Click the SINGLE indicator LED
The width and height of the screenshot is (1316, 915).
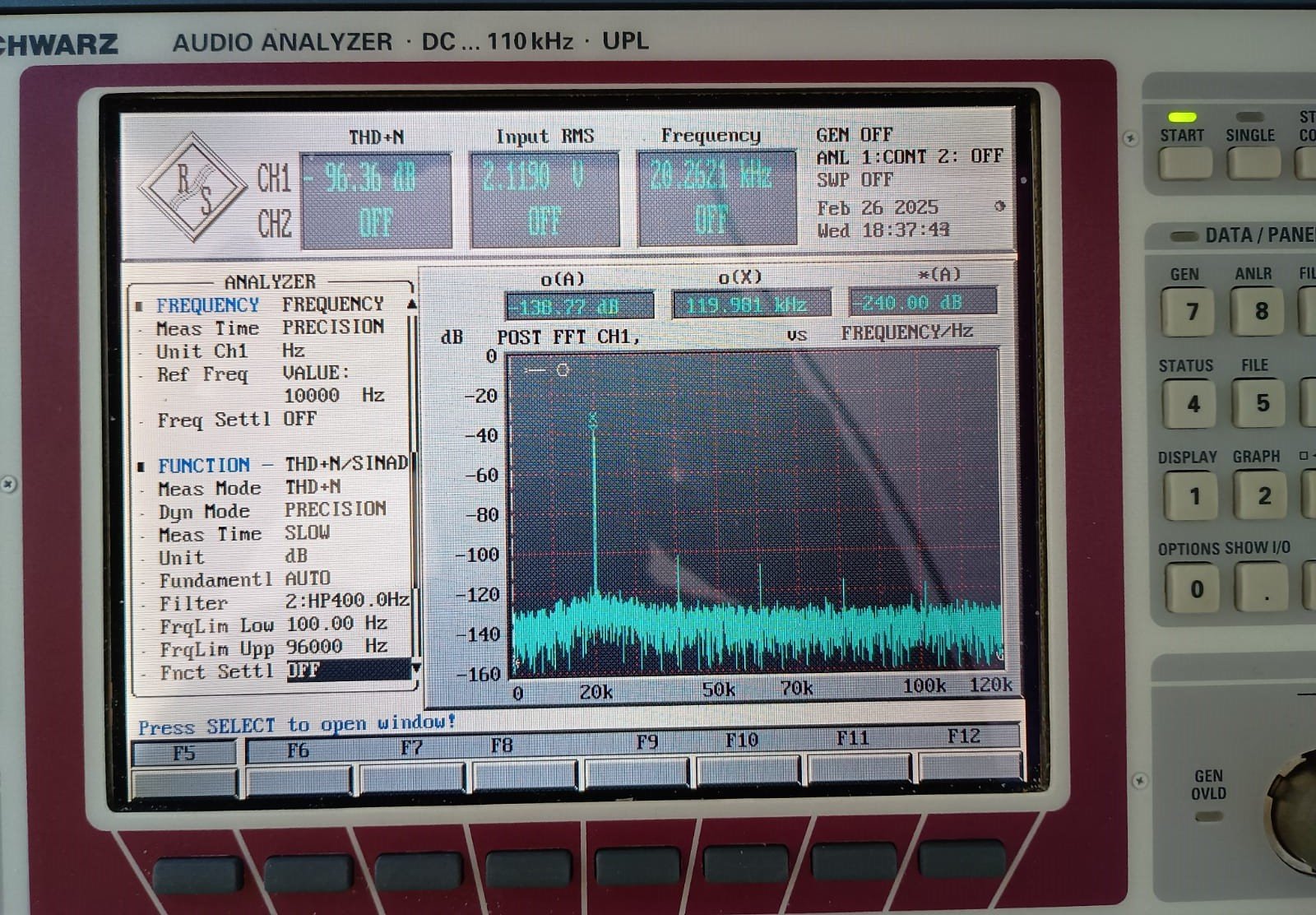click(1249, 117)
